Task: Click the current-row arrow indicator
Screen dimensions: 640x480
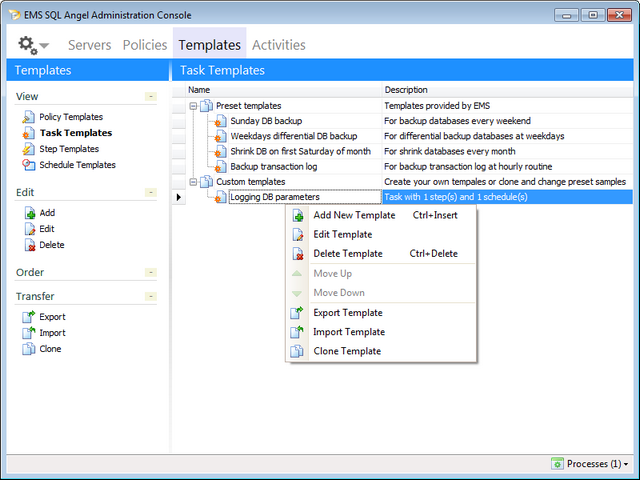Action: coord(178,197)
